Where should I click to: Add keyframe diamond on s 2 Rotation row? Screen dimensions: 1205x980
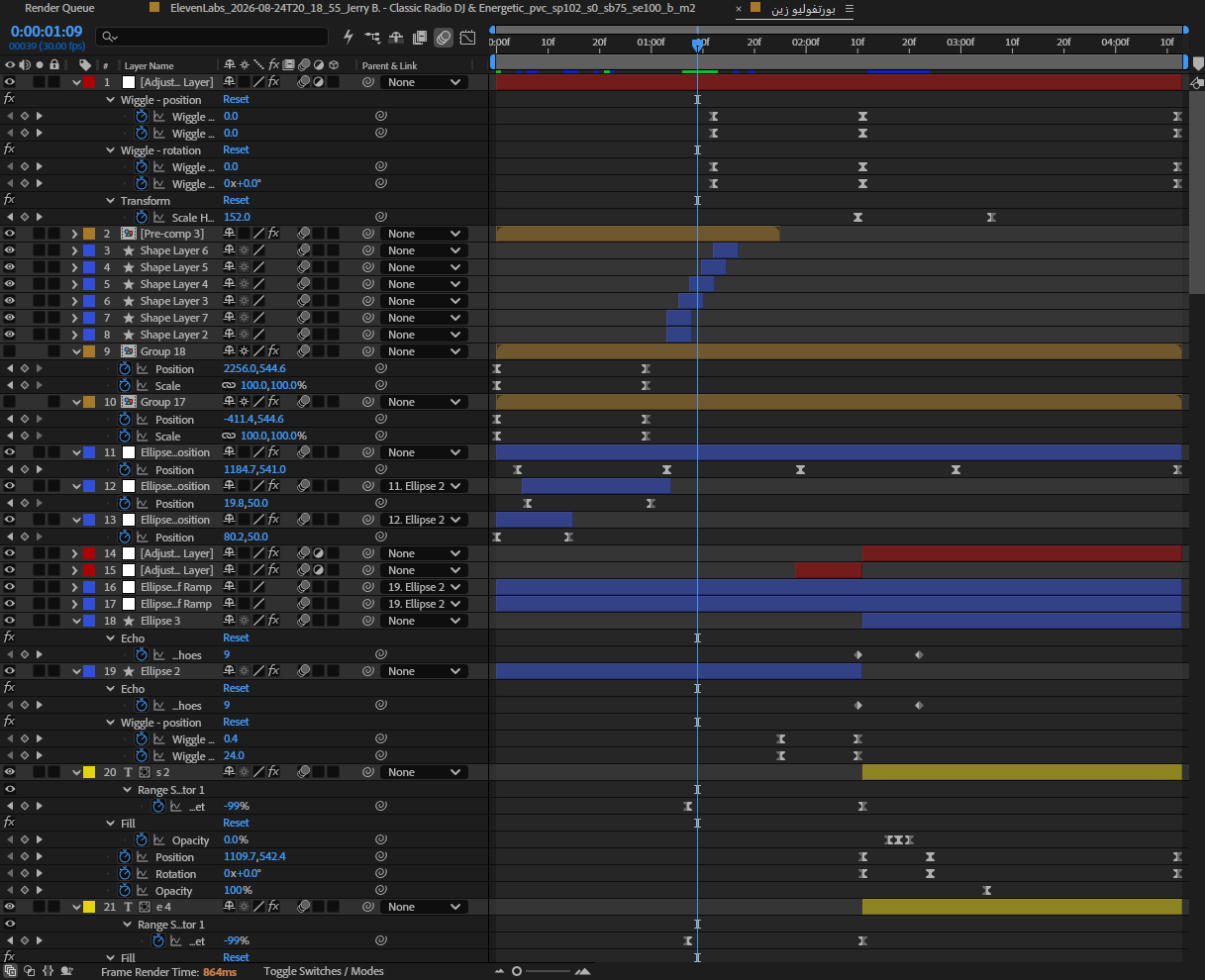(25, 873)
